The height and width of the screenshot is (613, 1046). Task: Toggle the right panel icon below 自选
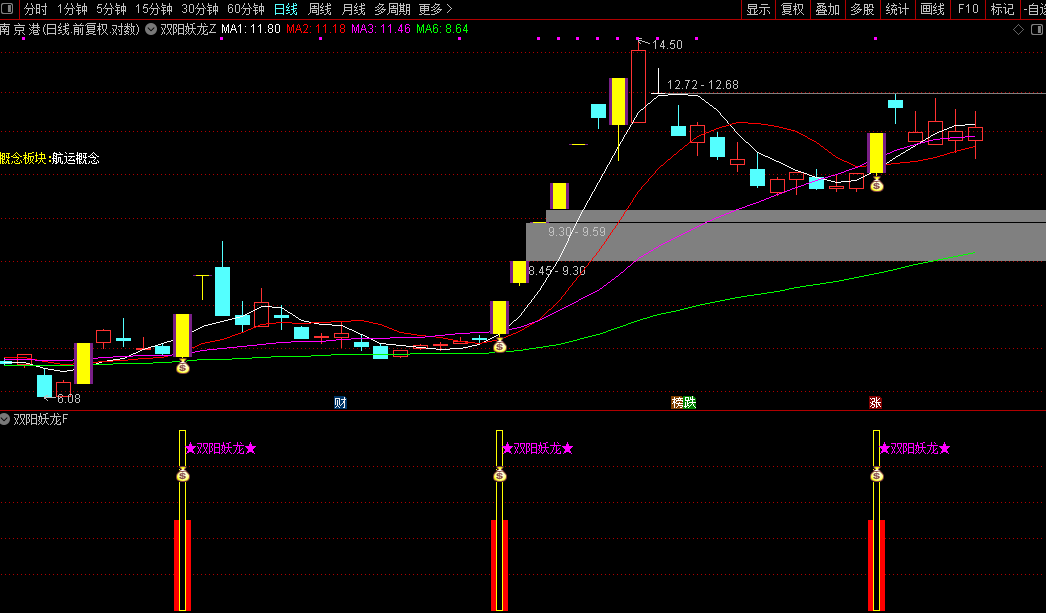coord(1038,29)
